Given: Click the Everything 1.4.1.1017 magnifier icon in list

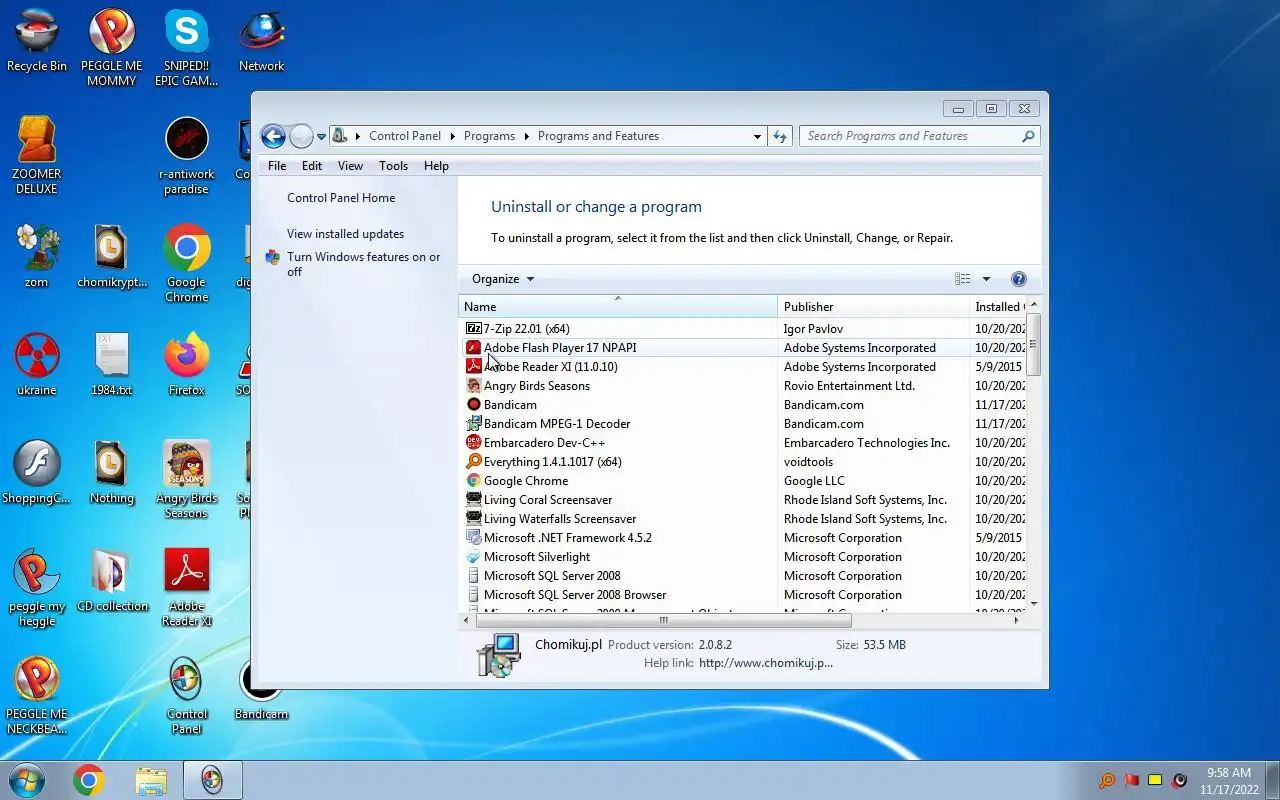Looking at the screenshot, I should coord(474,461).
